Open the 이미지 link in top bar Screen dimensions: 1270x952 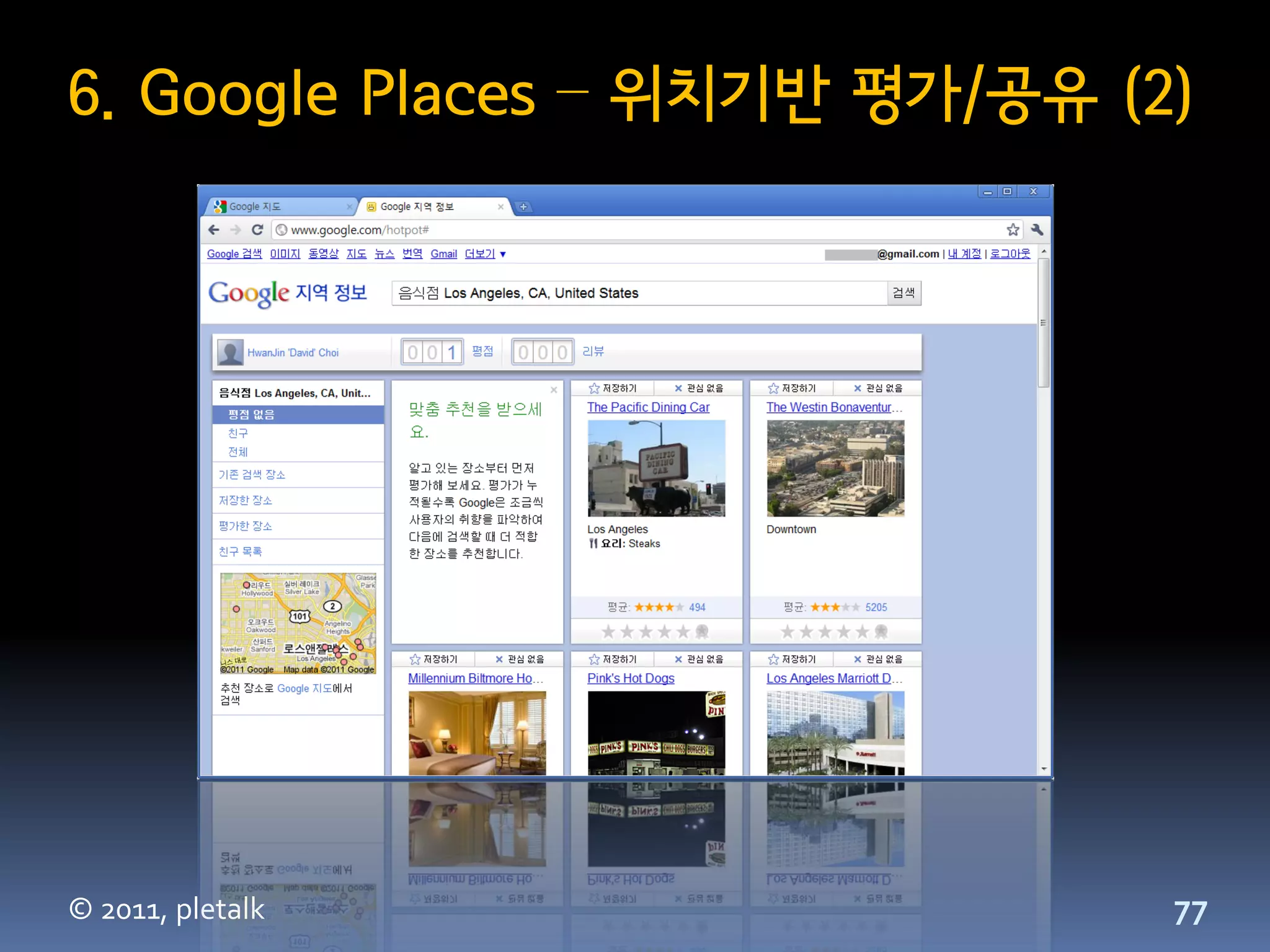285,253
